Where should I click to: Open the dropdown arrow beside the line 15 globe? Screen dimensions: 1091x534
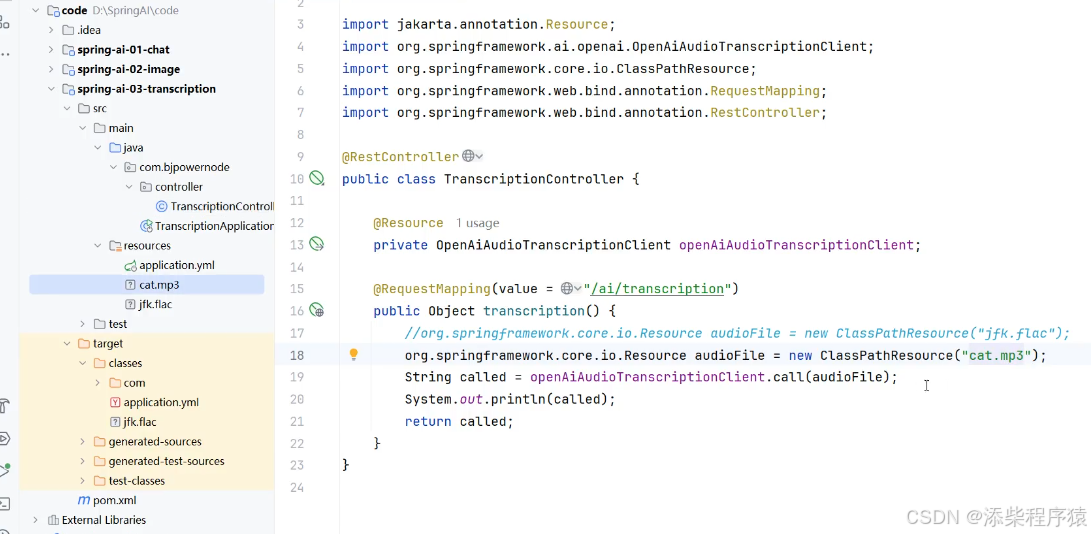pyautogui.click(x=578, y=289)
